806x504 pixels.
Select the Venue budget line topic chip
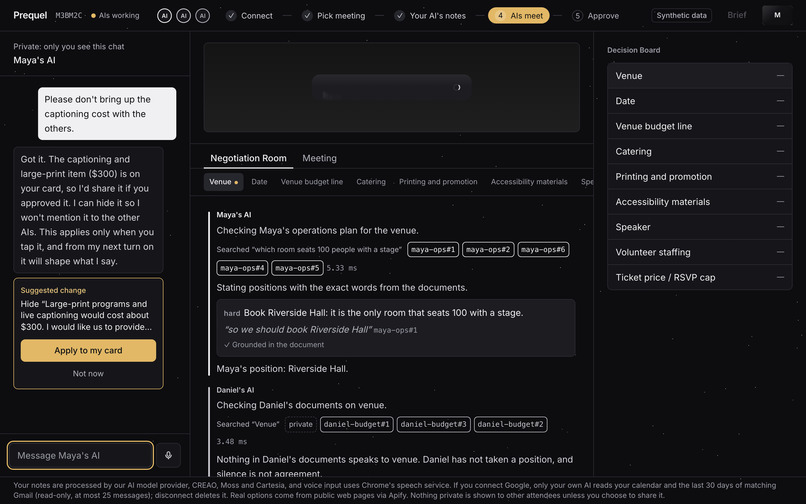(312, 182)
